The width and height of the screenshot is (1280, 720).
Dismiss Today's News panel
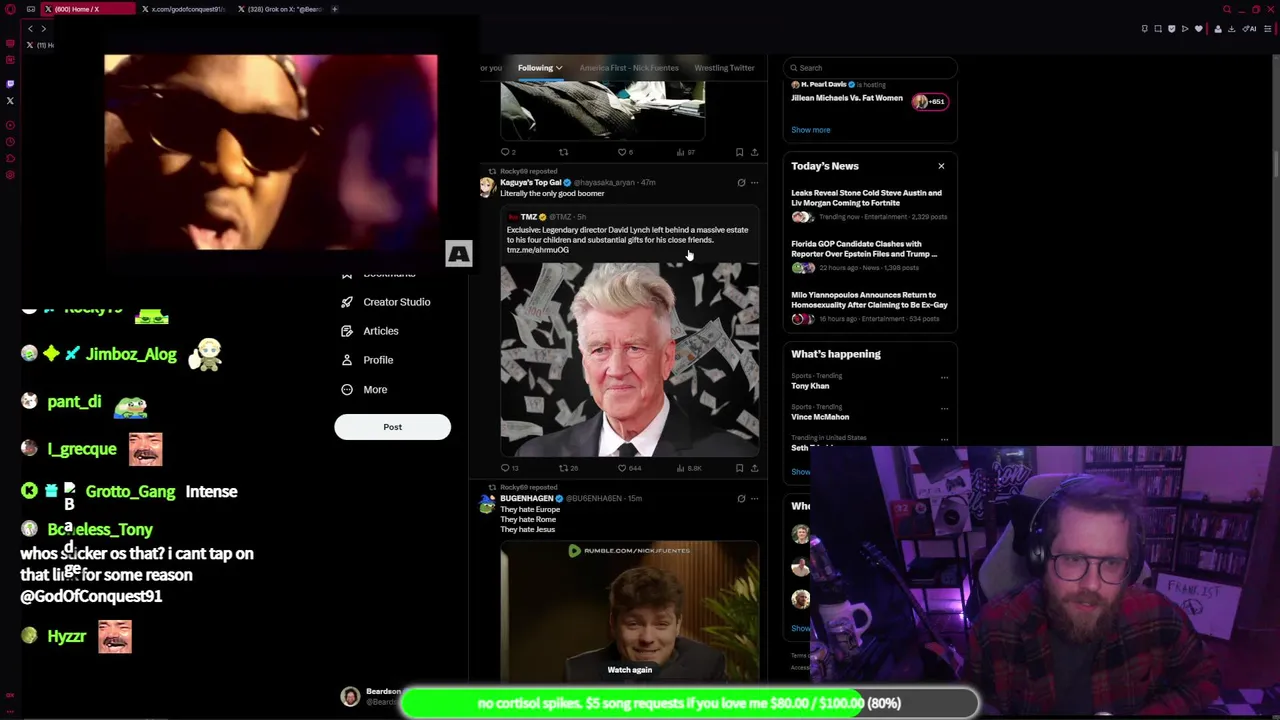941,166
